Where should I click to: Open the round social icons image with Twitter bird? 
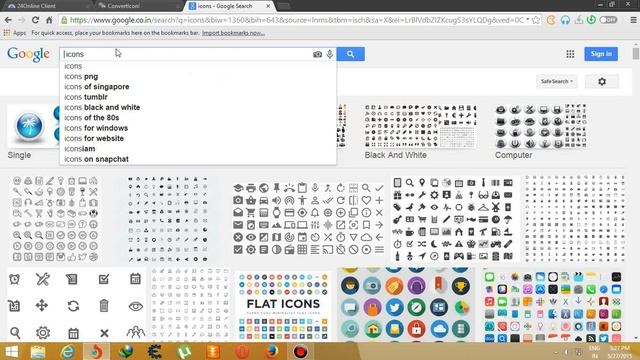tap(406, 304)
